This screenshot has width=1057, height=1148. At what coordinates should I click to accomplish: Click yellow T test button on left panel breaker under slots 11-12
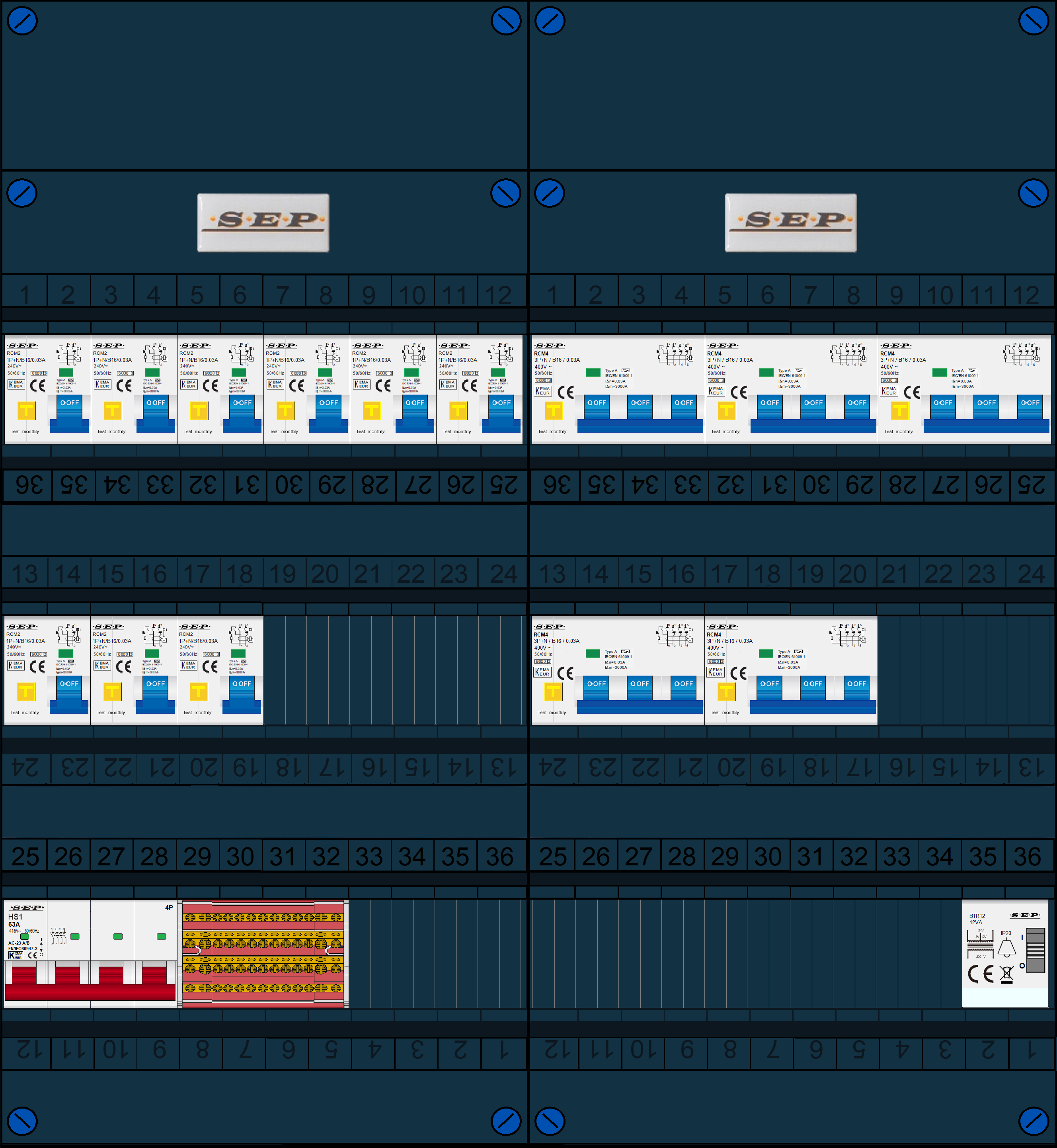(458, 411)
